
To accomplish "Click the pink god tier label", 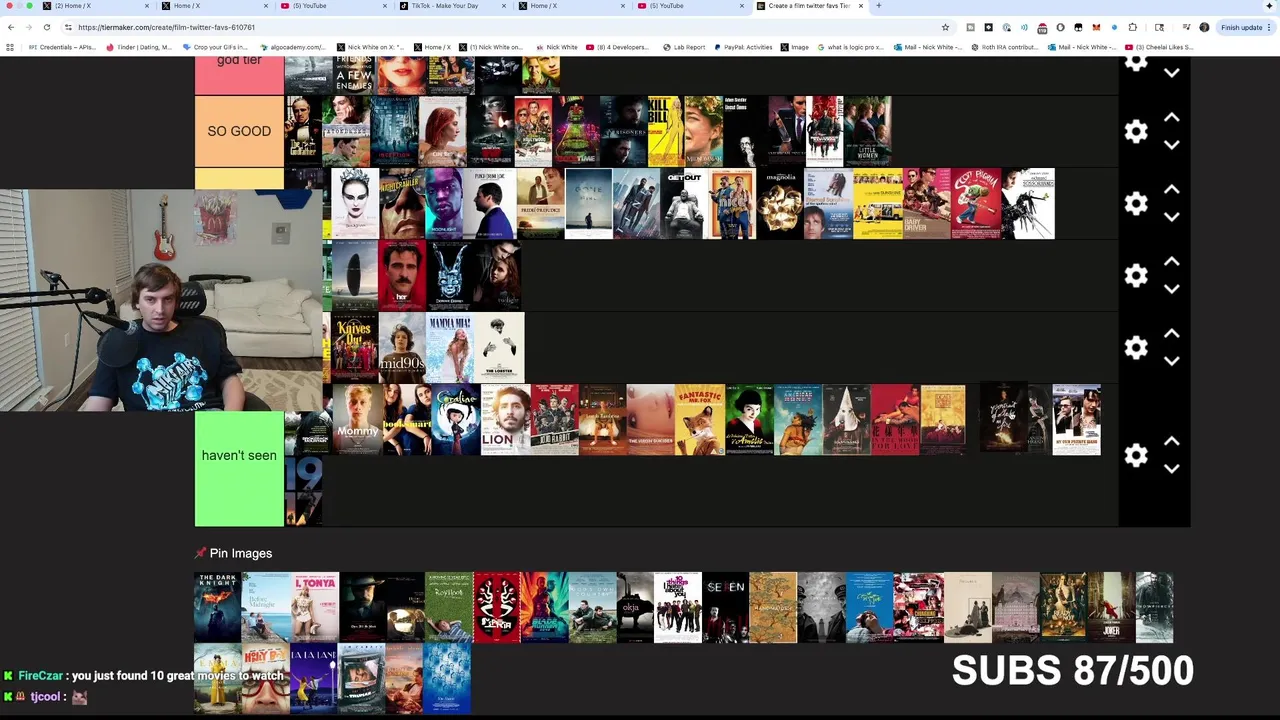I will 239,75.
